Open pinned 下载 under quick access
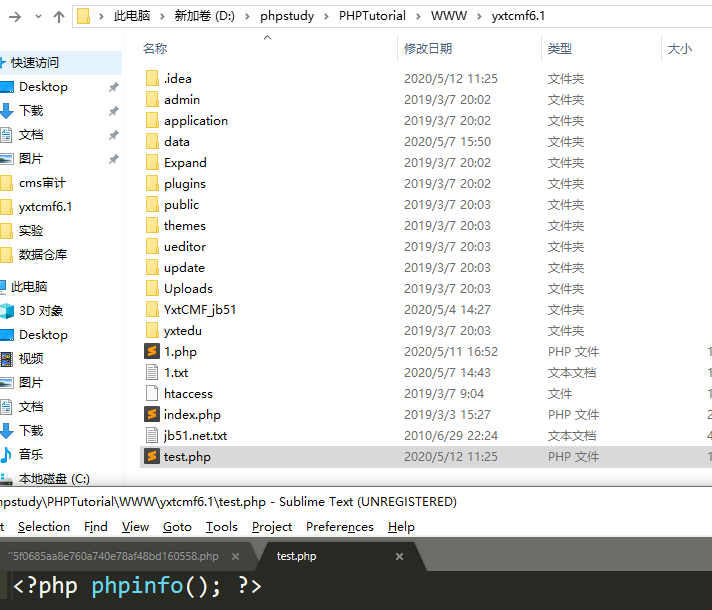The width and height of the screenshot is (712, 610). coord(31,111)
